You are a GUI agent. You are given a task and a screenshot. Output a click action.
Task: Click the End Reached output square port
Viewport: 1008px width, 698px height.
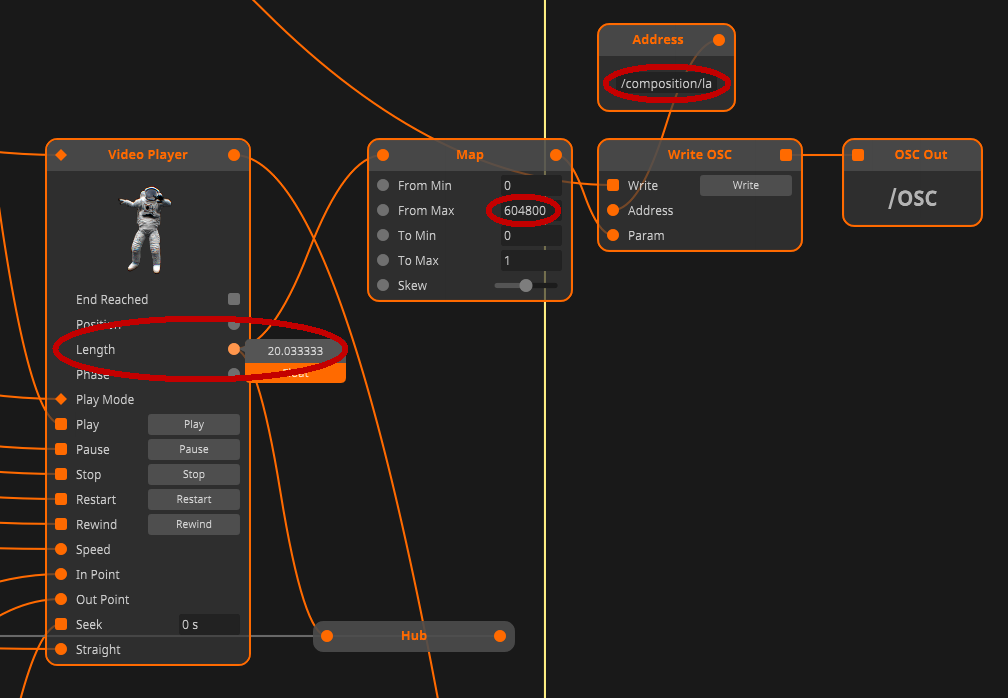[x=234, y=299]
